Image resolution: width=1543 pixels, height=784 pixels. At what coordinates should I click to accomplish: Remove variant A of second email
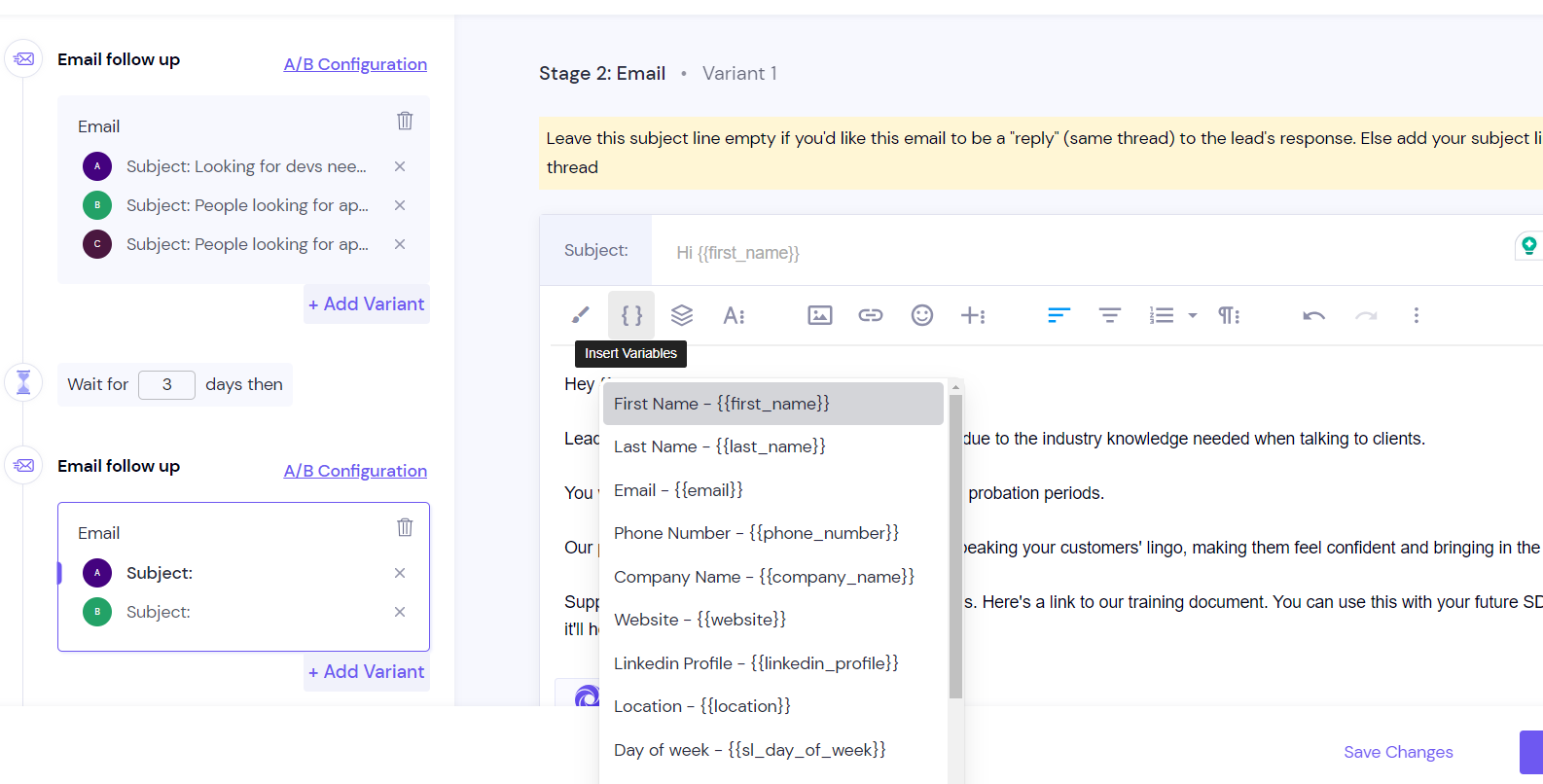[x=400, y=573]
